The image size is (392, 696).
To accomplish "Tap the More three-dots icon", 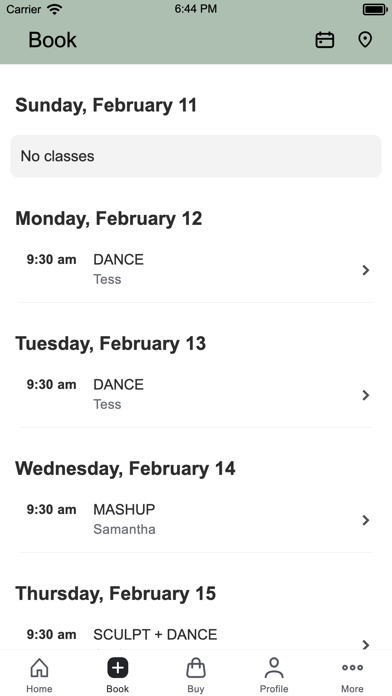I will 352,667.
